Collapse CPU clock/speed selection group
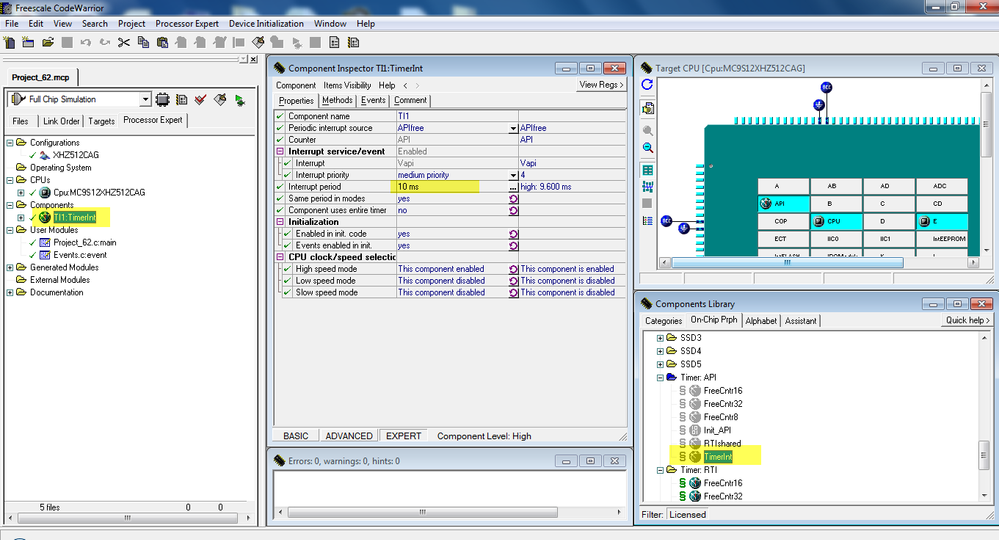 (x=280, y=257)
